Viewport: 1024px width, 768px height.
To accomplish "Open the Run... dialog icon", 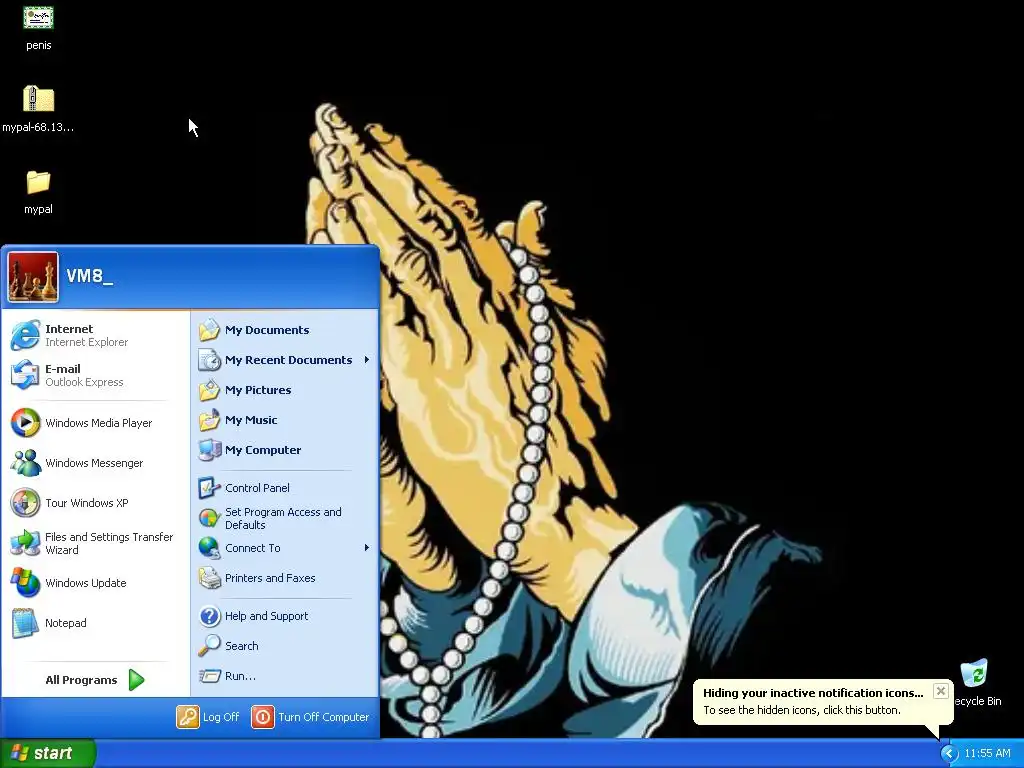I will pos(210,676).
